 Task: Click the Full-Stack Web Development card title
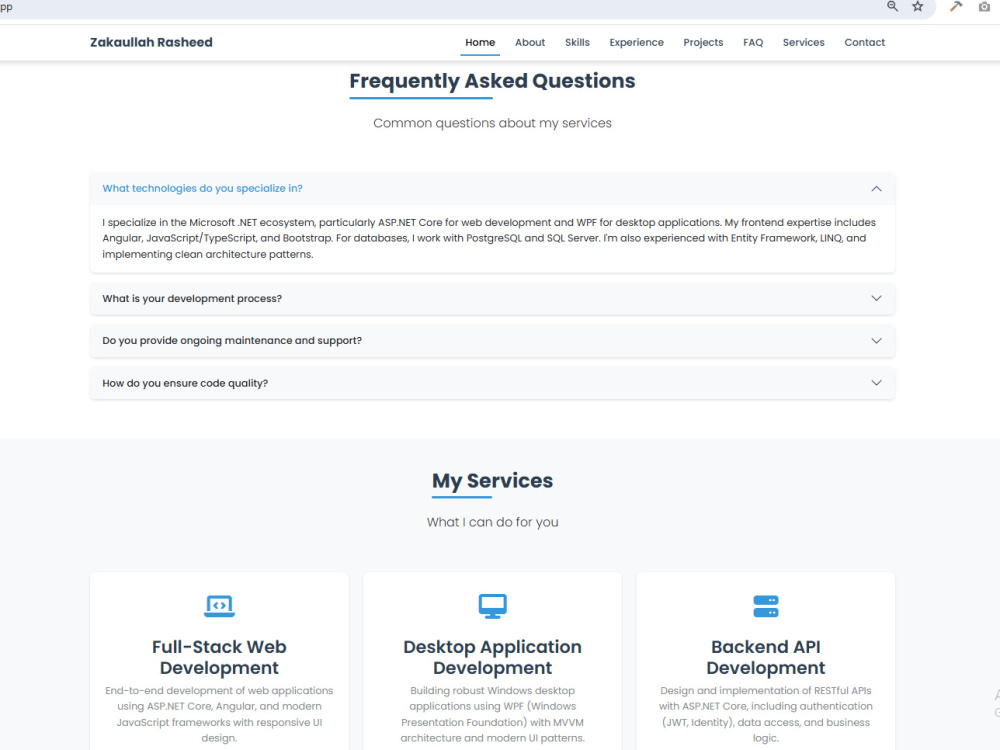pyautogui.click(x=219, y=657)
